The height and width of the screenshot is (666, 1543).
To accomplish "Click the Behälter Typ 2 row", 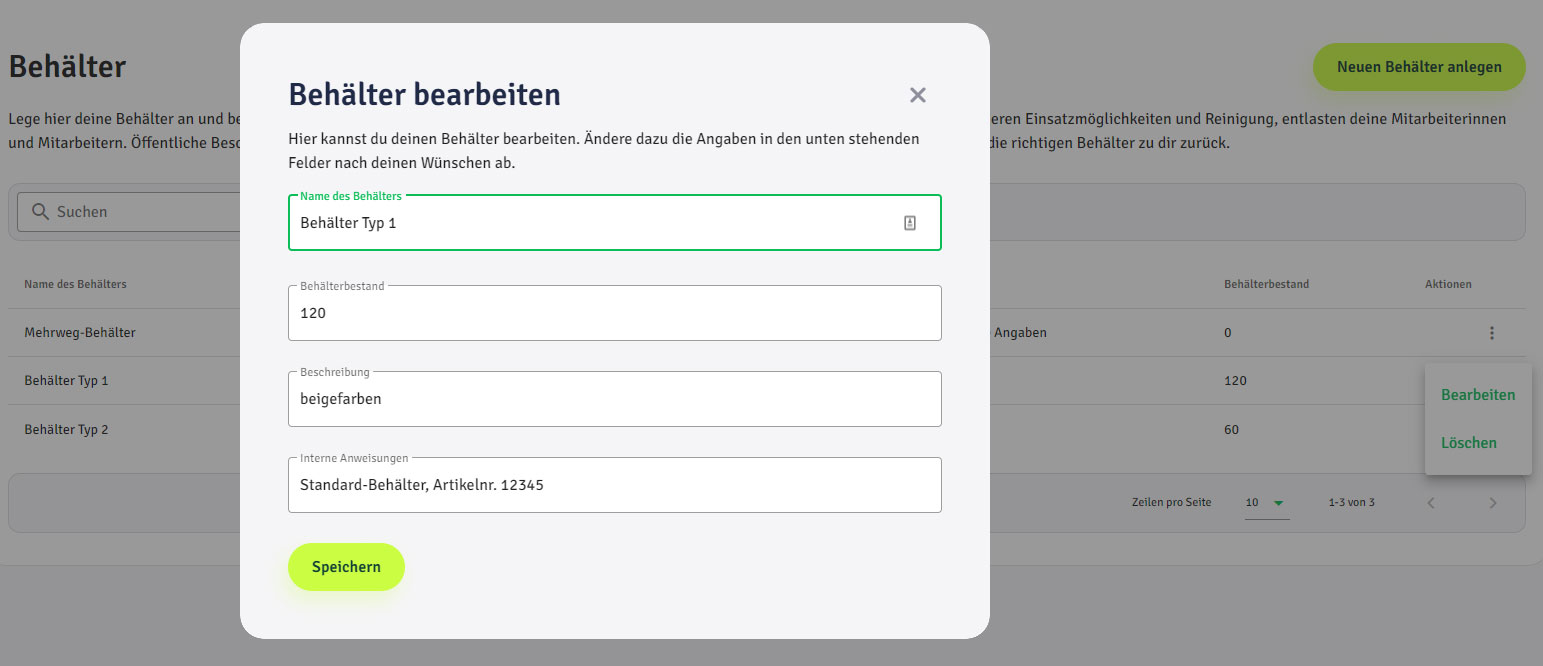I will 66,430.
